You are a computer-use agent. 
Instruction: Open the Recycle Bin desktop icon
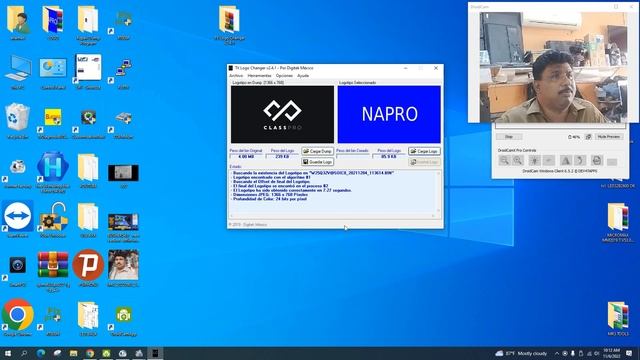pos(18,120)
